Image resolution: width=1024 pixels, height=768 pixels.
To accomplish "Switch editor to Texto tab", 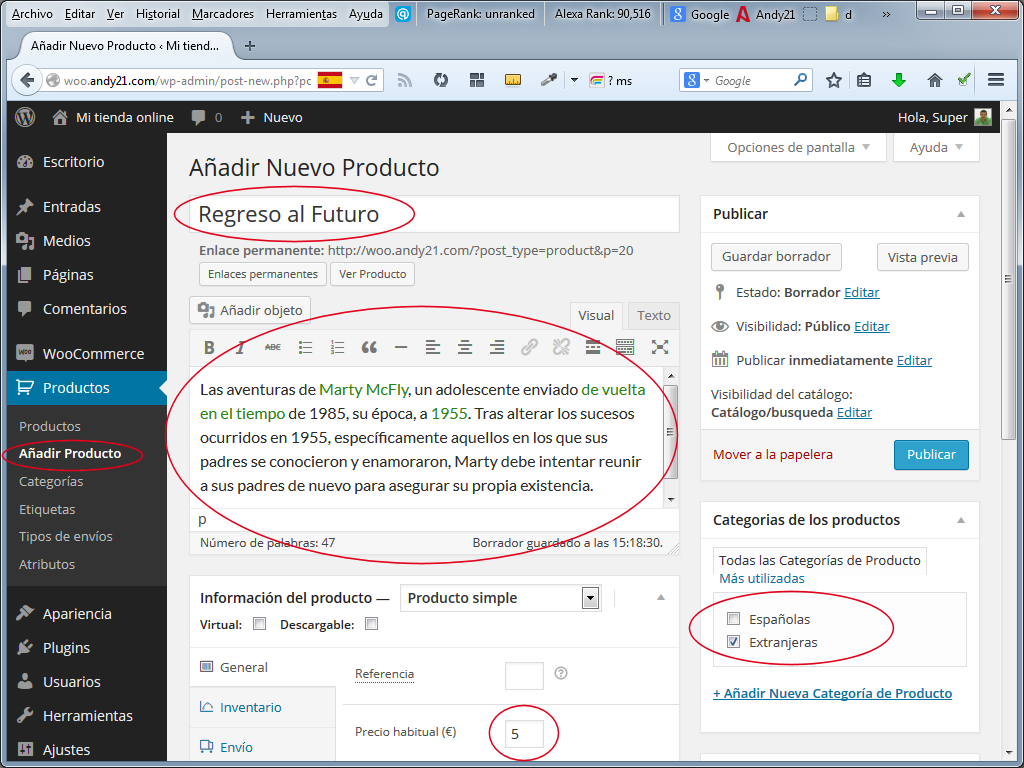I will 654,315.
